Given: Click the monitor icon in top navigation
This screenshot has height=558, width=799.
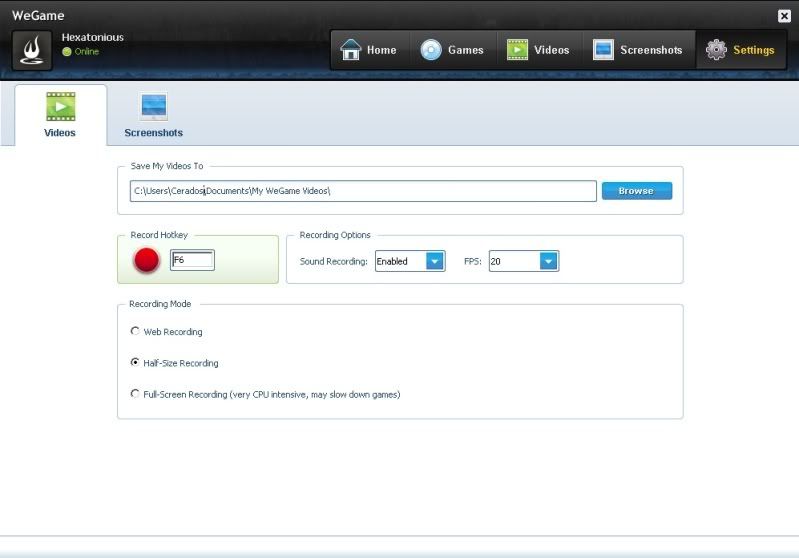Looking at the screenshot, I should tap(603, 50).
